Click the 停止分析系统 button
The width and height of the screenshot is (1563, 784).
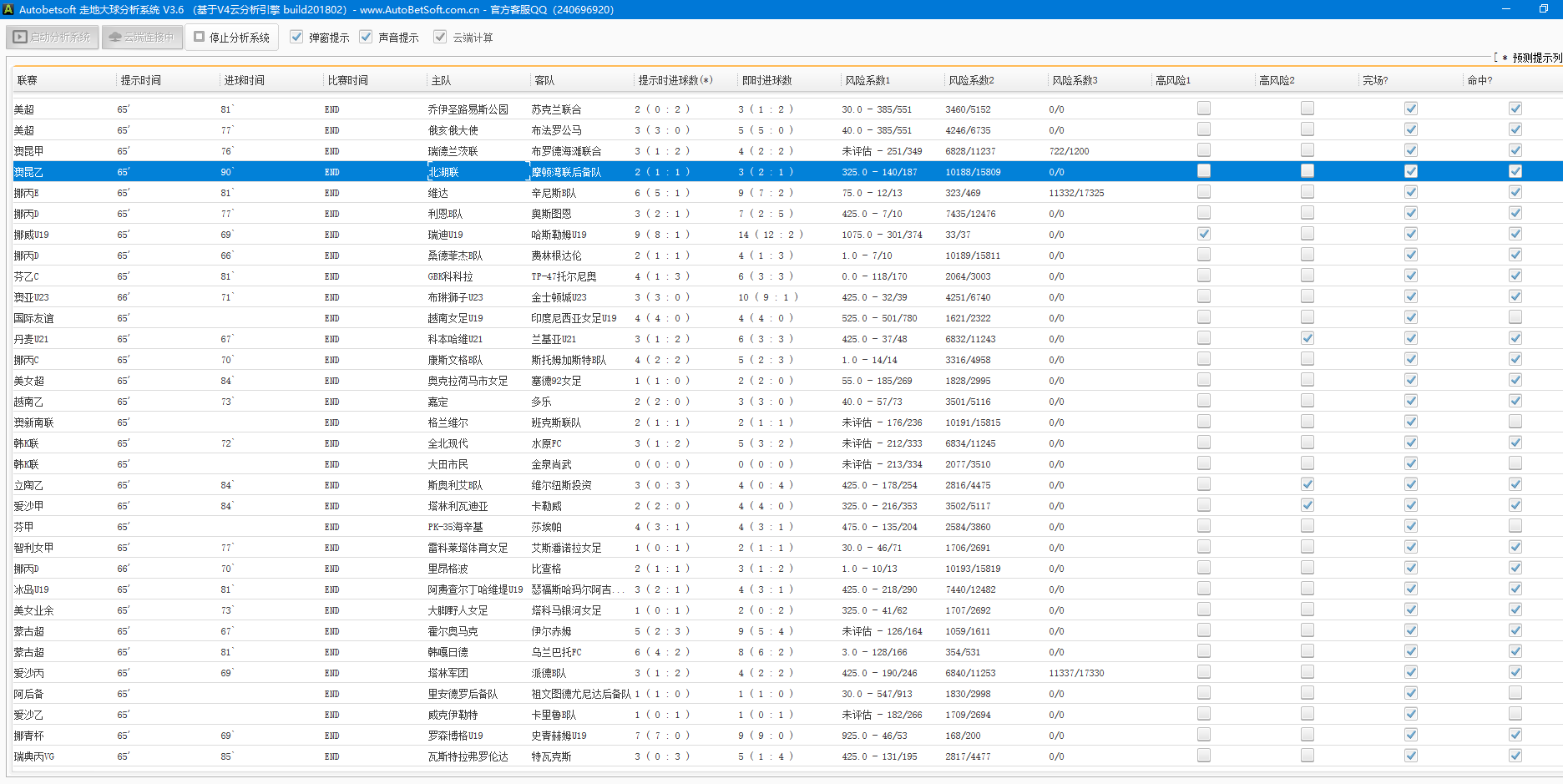click(x=232, y=38)
